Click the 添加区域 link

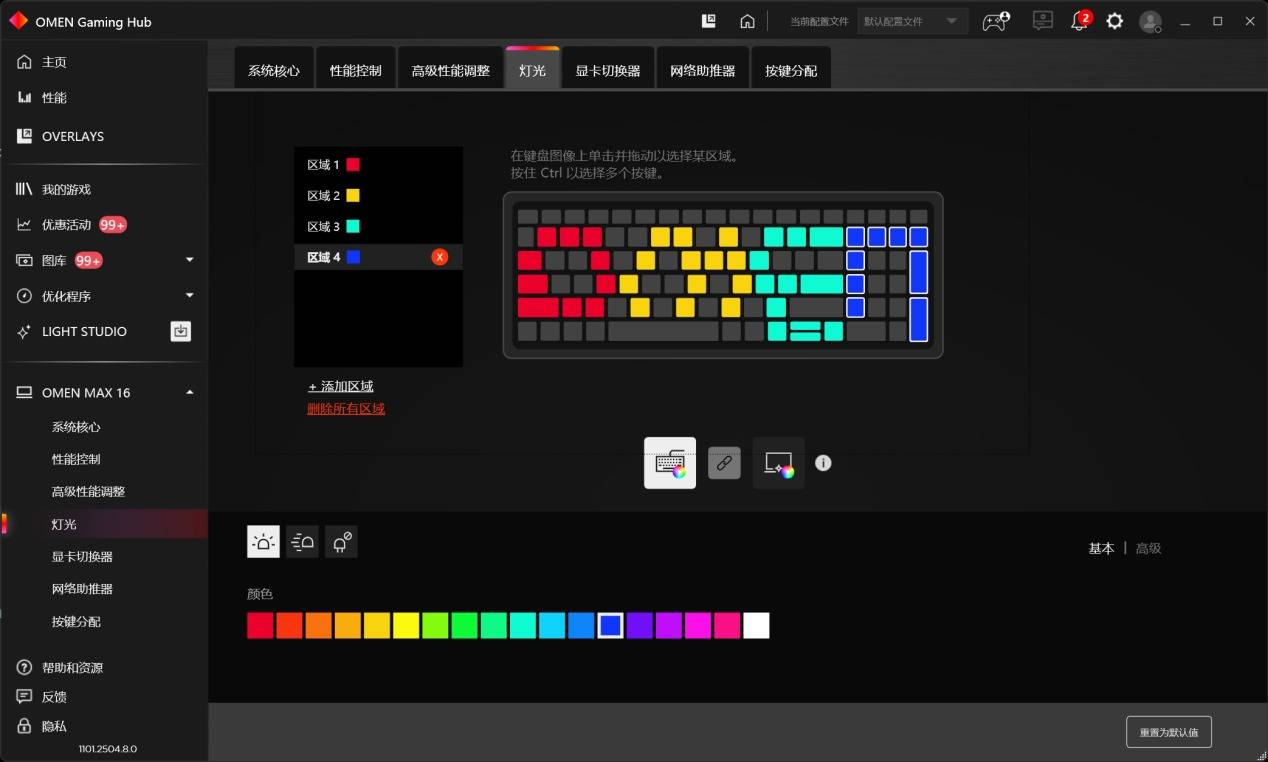pos(340,386)
